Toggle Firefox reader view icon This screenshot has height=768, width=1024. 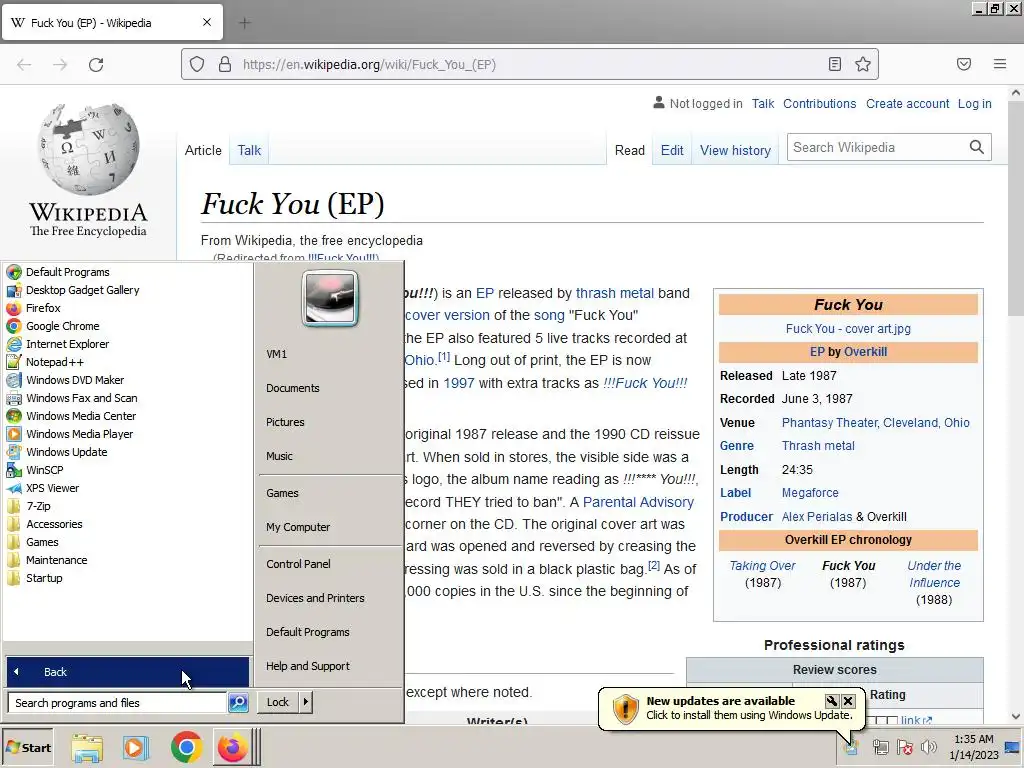coord(835,64)
